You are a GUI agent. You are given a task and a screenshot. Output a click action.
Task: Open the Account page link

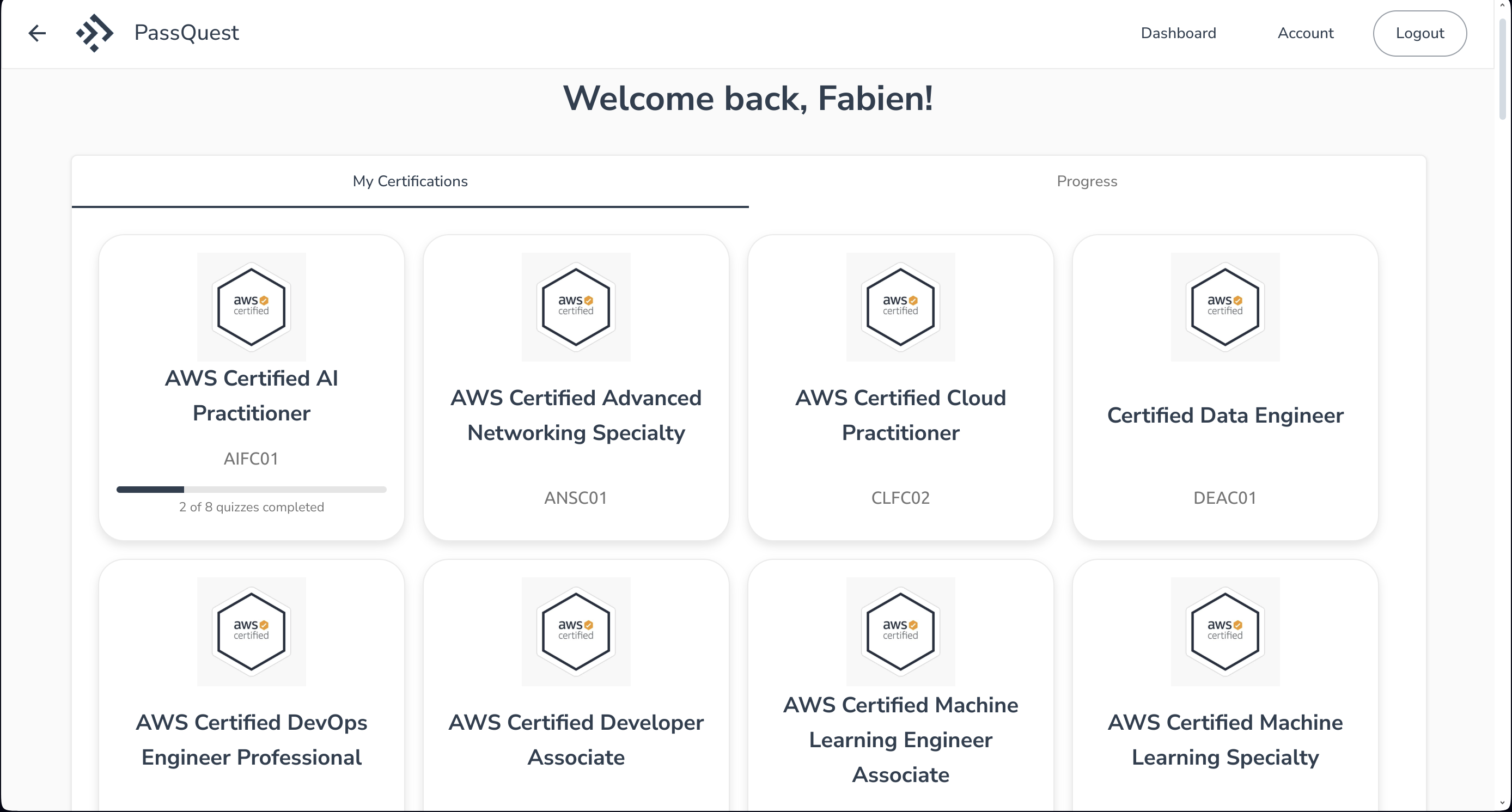tap(1306, 33)
